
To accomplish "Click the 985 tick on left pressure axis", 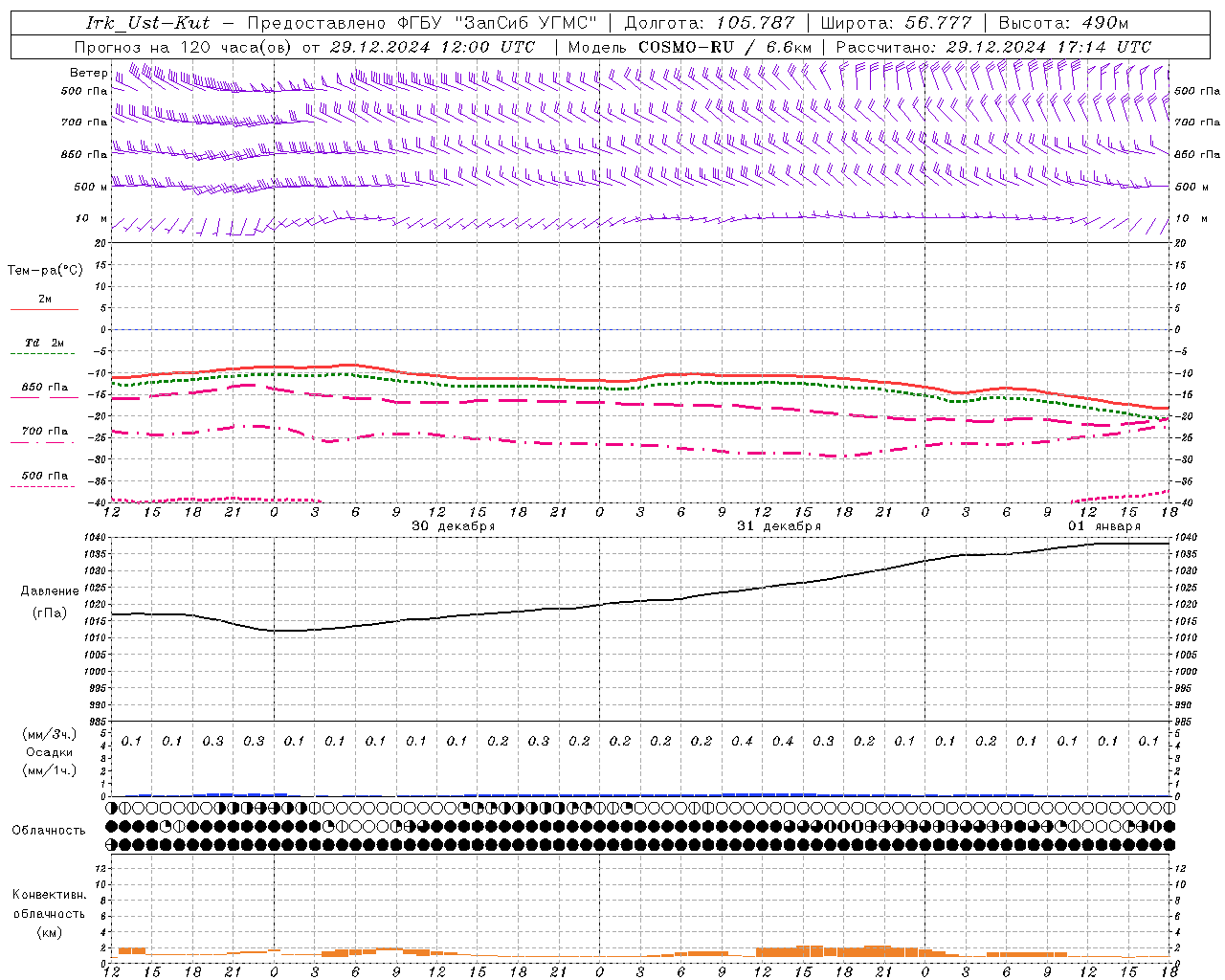I will [99, 722].
